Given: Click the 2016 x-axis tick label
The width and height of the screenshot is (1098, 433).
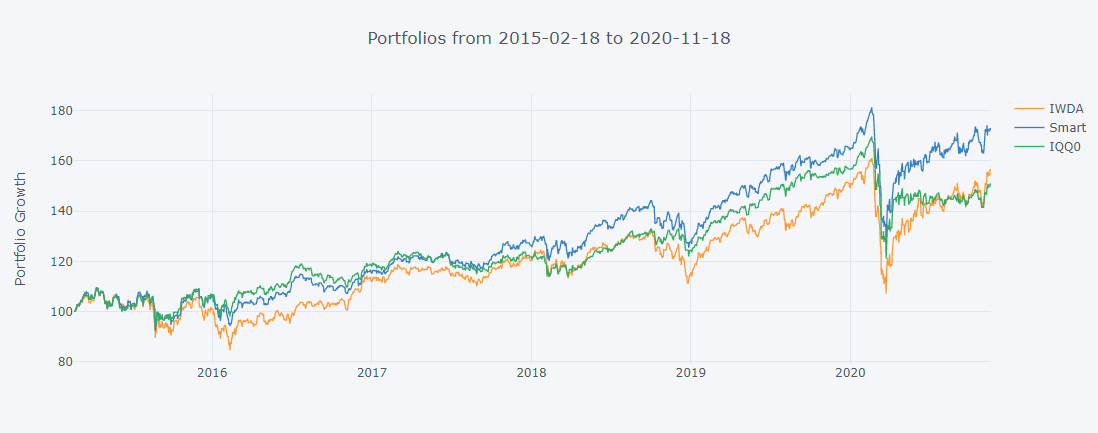Looking at the screenshot, I should point(212,373).
